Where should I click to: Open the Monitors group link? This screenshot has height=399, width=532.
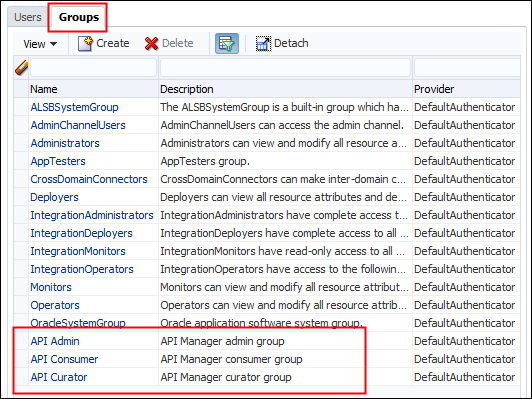[51, 287]
